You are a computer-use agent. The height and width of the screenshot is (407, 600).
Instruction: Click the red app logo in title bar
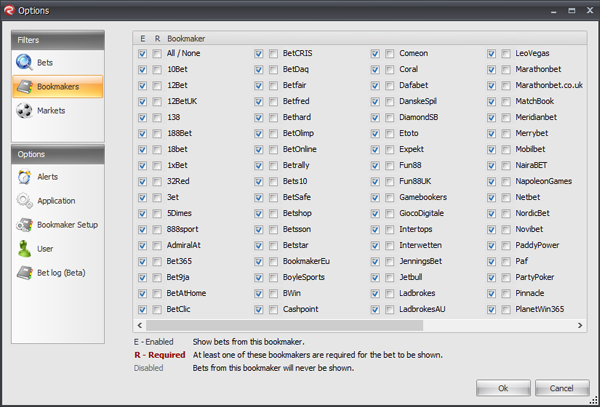coord(8,10)
